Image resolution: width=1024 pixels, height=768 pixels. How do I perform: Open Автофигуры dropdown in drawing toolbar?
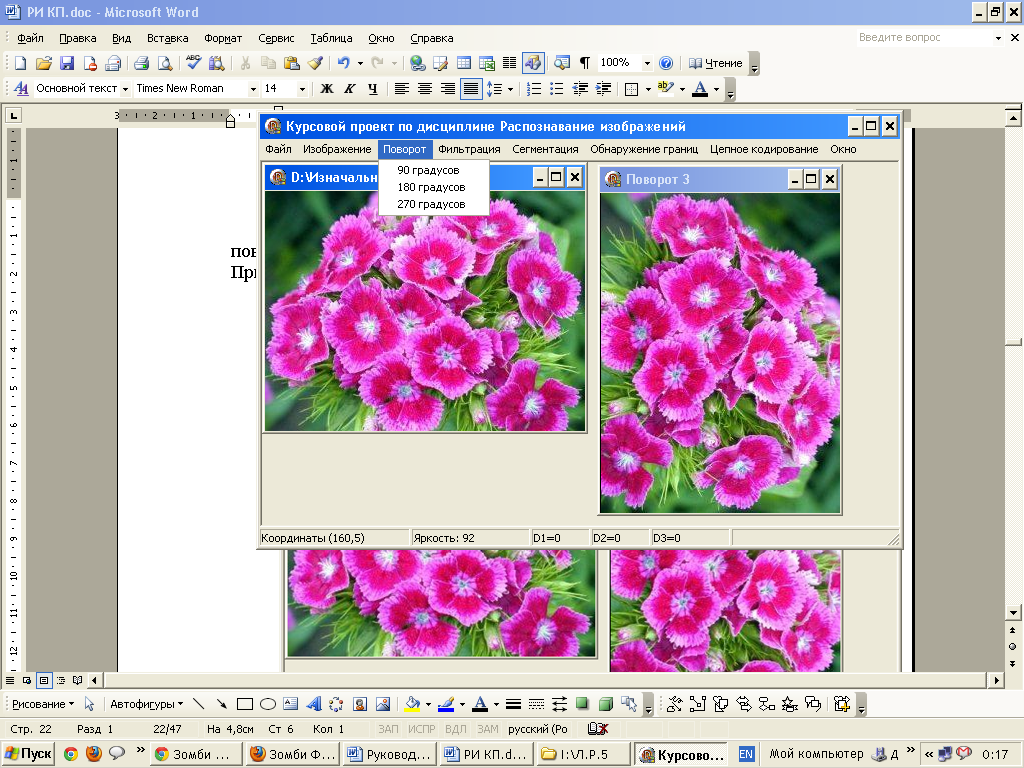point(146,704)
